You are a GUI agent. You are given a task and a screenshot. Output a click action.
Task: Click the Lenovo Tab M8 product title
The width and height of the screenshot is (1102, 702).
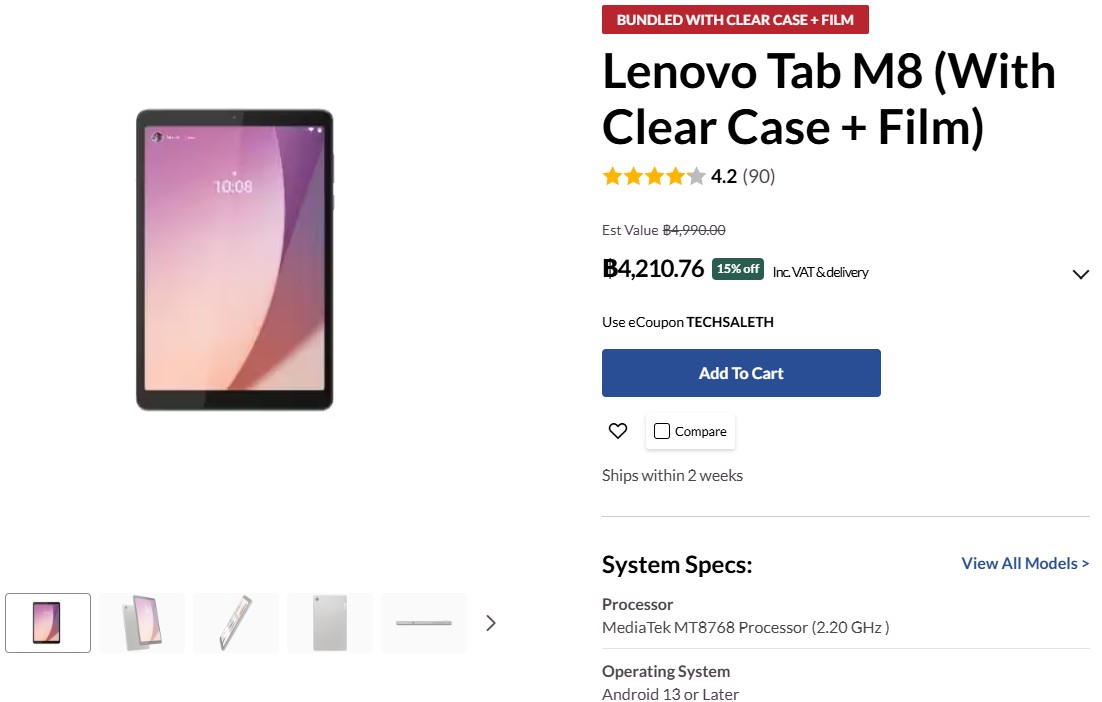(x=829, y=99)
